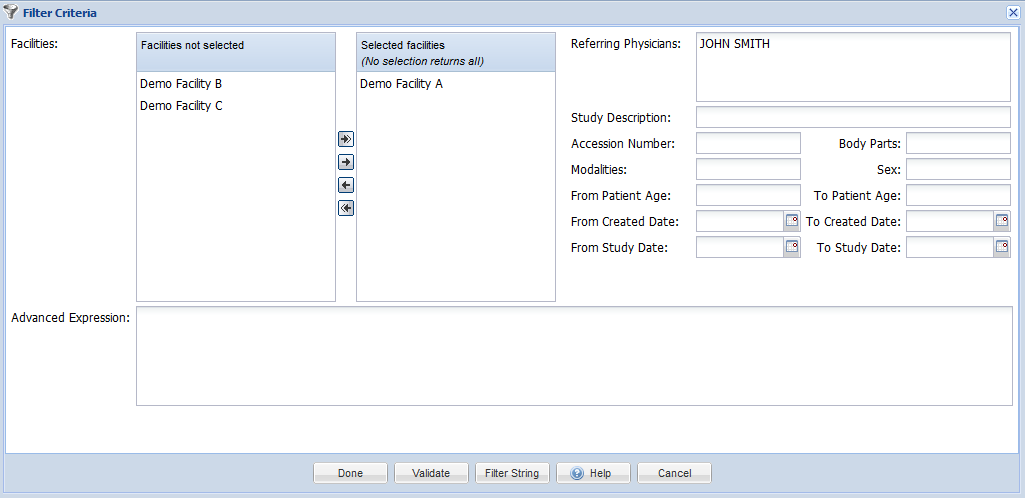This screenshot has width=1025, height=498.
Task: Open the From Created Date calendar picker
Action: (792, 221)
